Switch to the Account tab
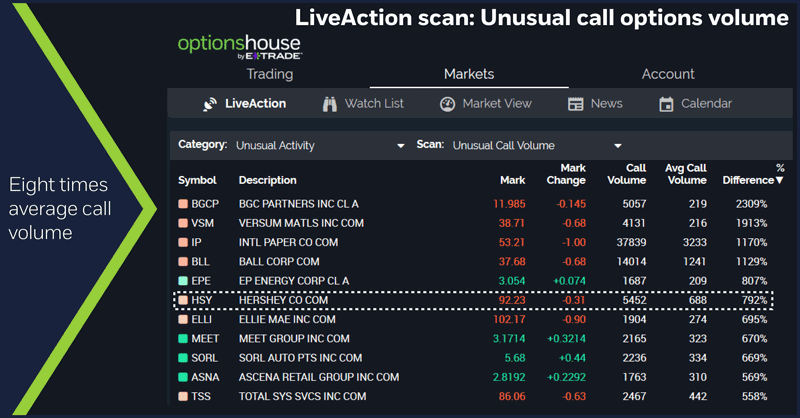 click(668, 74)
